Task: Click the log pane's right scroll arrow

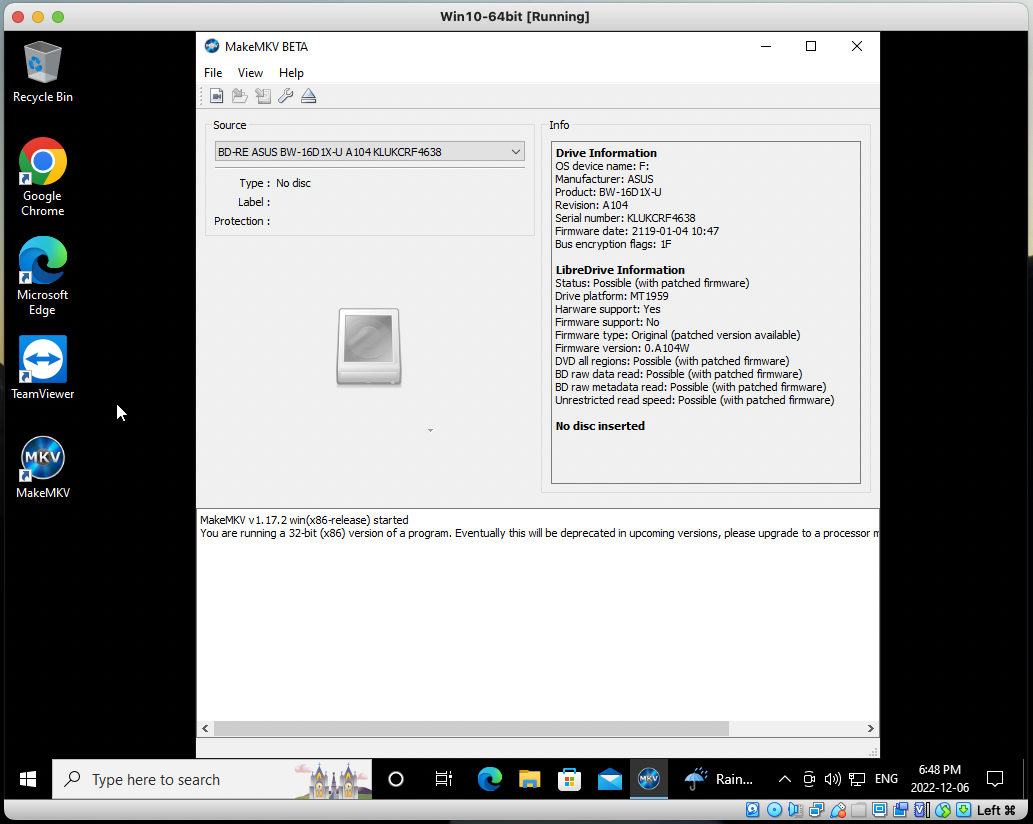Action: click(x=870, y=728)
